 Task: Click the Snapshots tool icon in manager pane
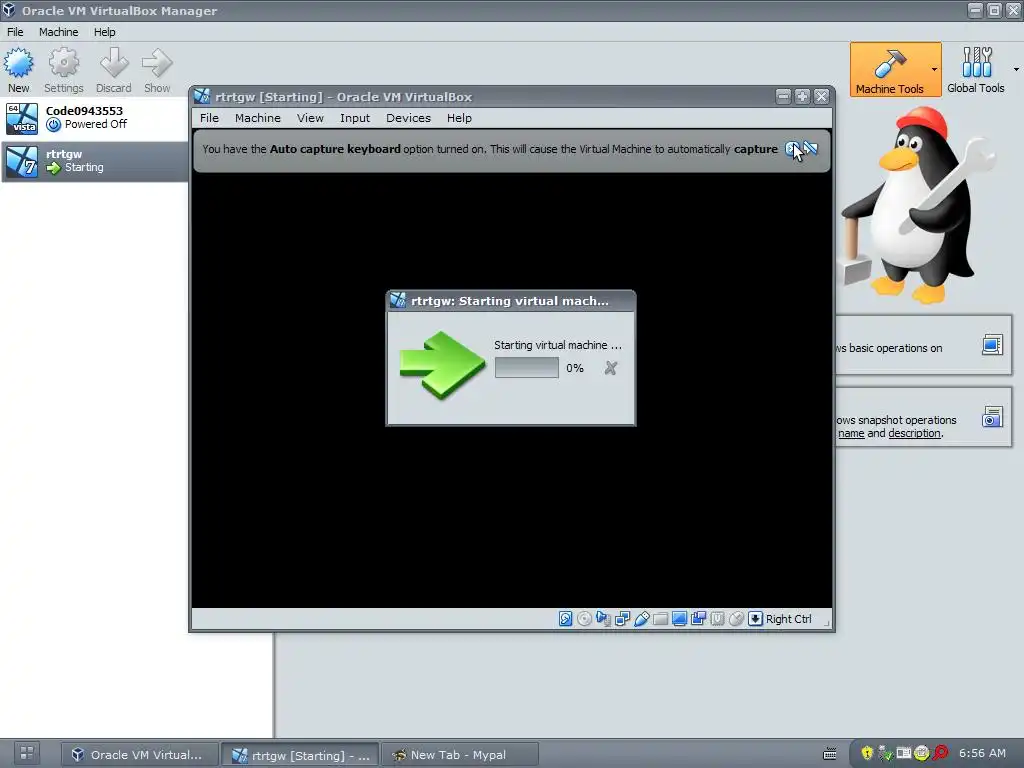(992, 417)
